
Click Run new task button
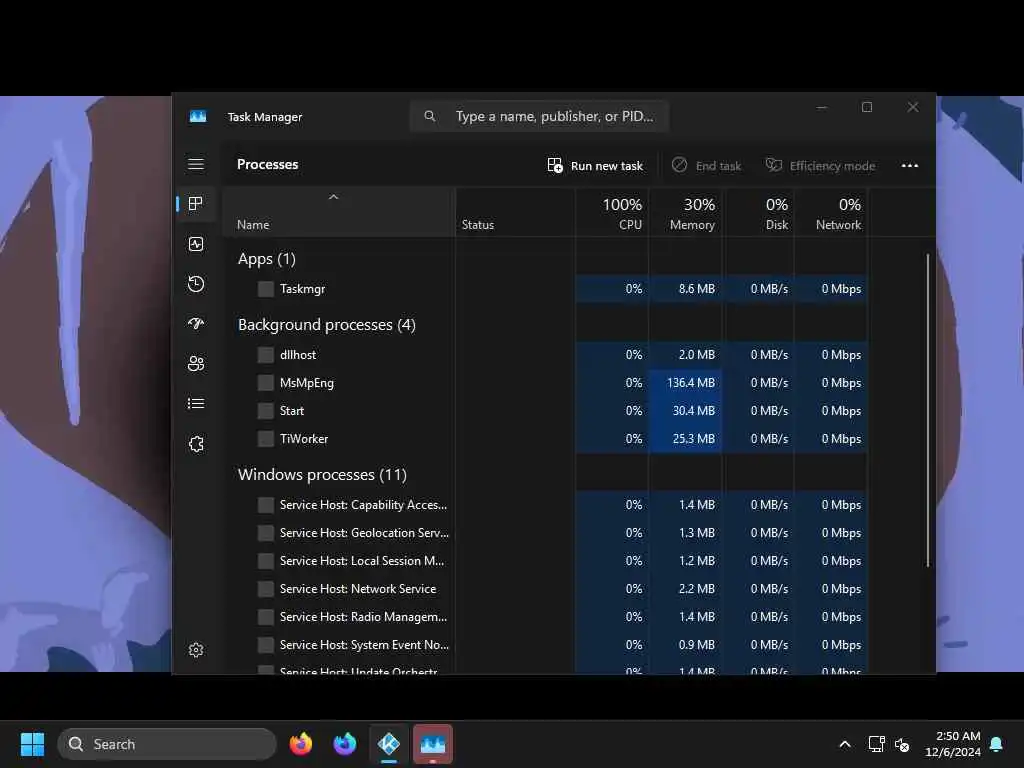tap(595, 165)
